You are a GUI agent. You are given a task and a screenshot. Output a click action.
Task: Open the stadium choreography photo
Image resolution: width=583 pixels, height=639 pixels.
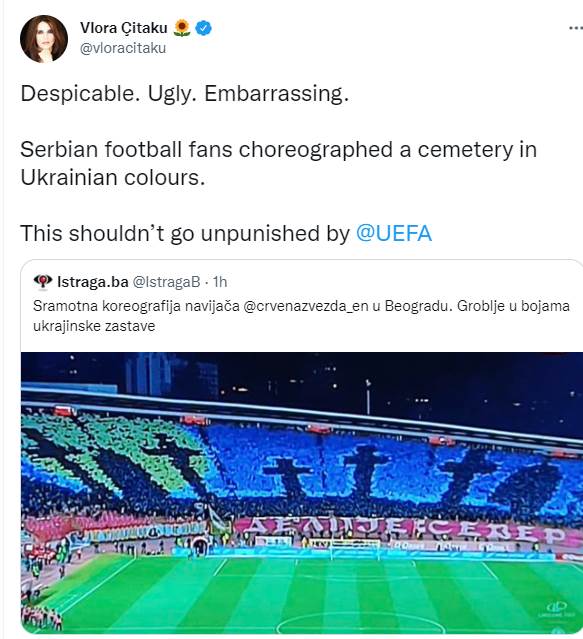point(302,493)
